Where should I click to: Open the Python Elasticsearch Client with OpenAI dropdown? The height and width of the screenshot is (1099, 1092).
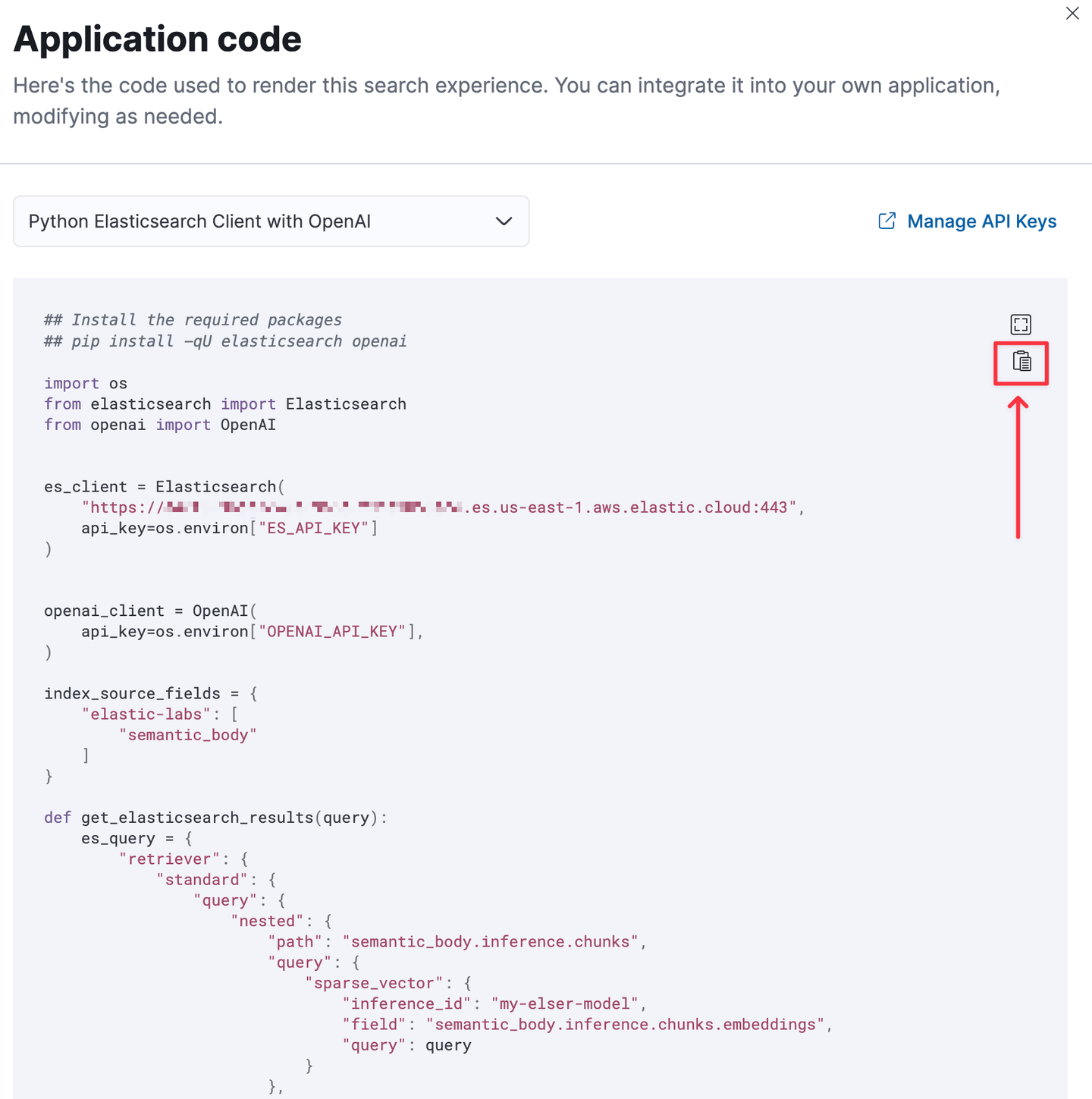tap(271, 221)
